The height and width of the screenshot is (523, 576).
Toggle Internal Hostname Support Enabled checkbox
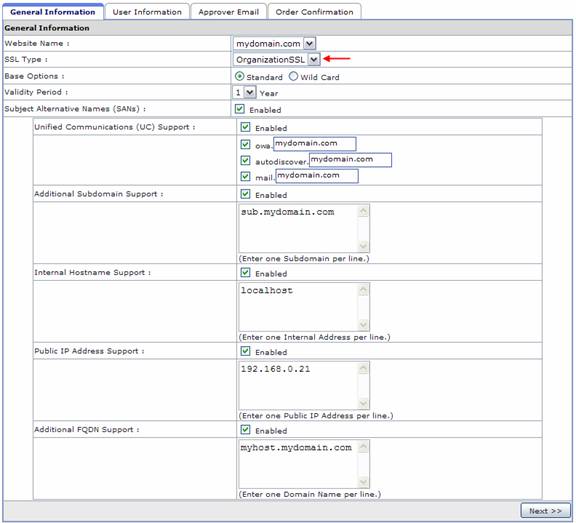pos(245,273)
